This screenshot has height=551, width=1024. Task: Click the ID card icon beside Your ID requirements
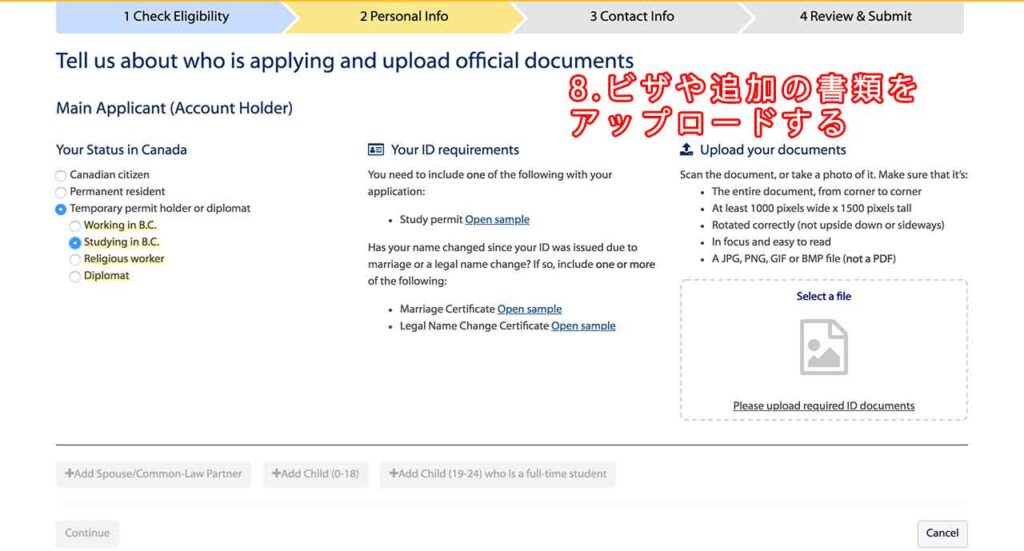coord(376,150)
